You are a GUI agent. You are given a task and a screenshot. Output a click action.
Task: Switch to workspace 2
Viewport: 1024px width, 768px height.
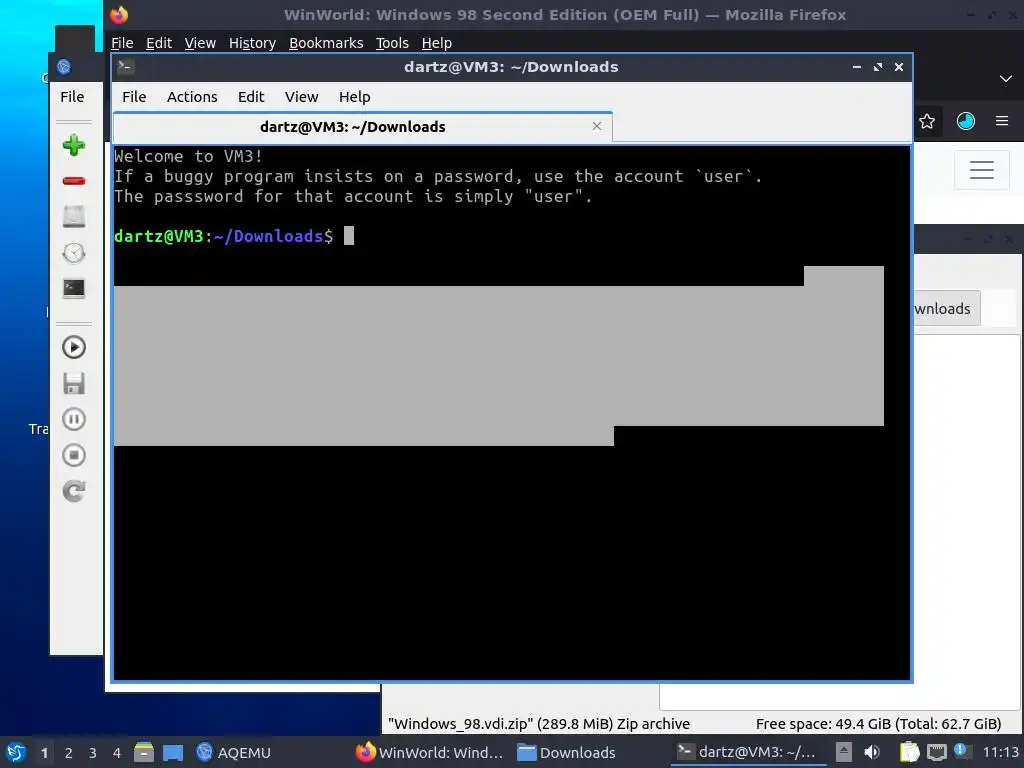click(x=68, y=753)
